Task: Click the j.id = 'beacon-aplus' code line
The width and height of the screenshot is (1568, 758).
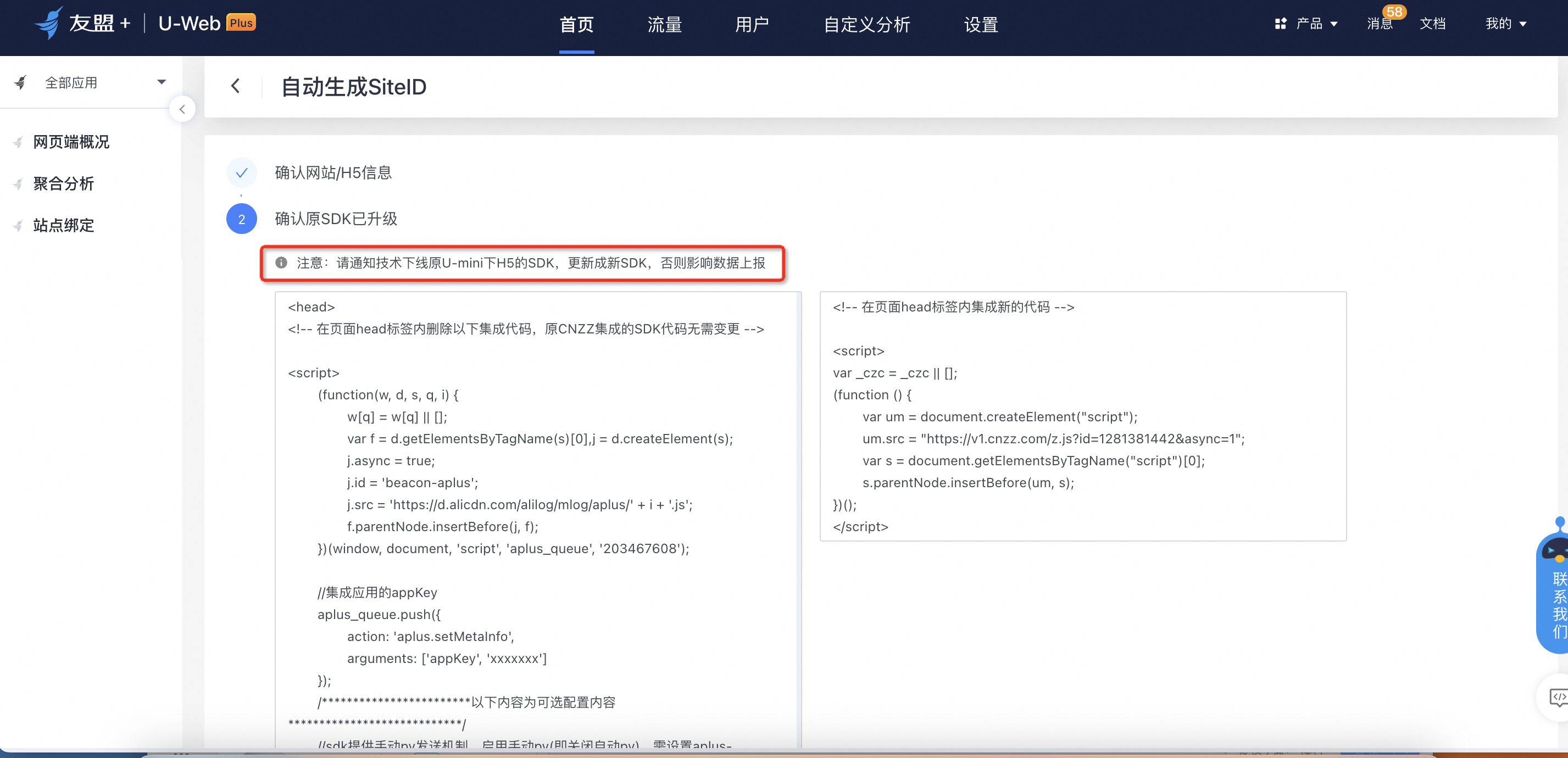Action: (x=413, y=482)
